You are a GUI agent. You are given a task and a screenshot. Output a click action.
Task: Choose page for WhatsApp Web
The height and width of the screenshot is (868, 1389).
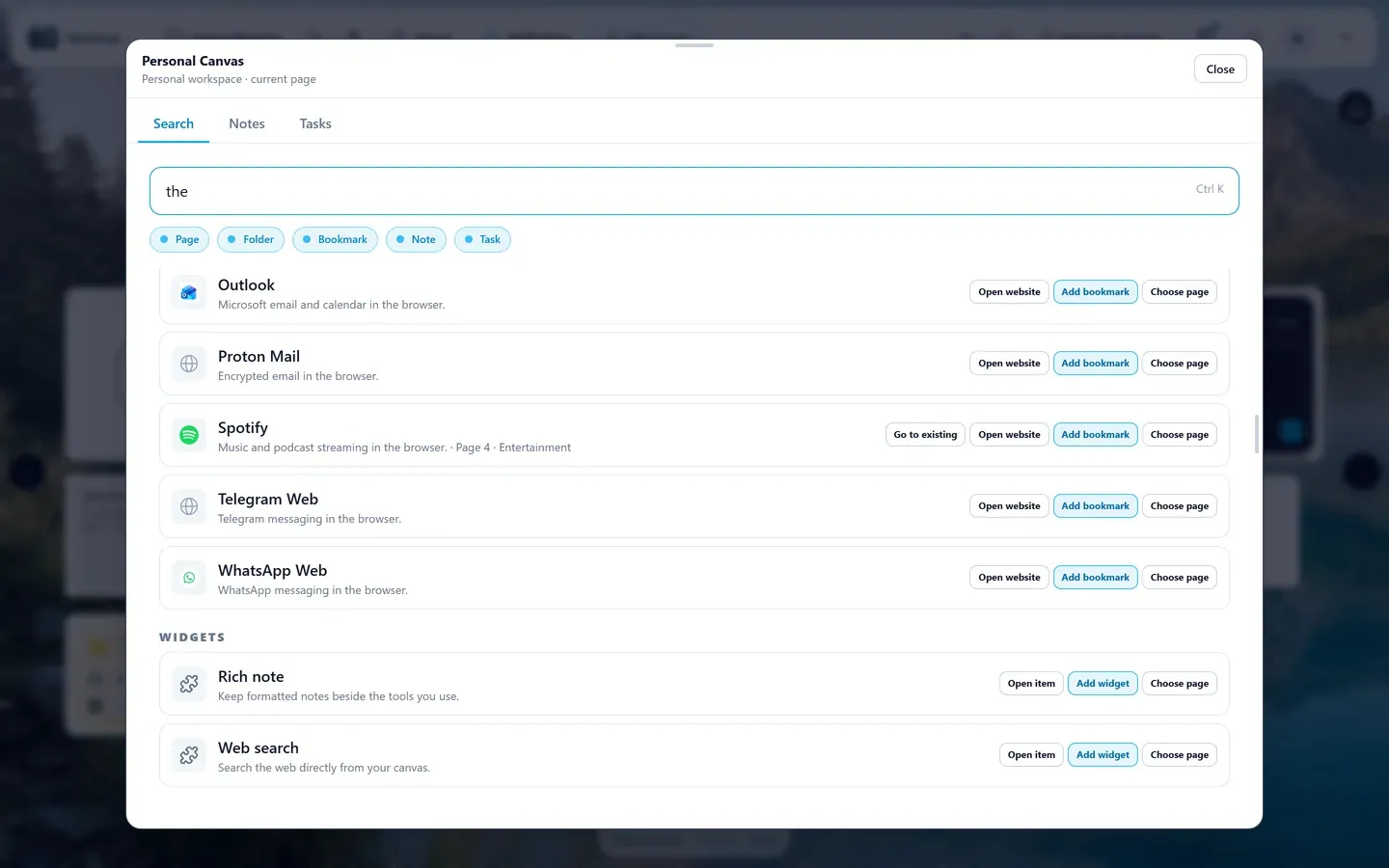1179,578
